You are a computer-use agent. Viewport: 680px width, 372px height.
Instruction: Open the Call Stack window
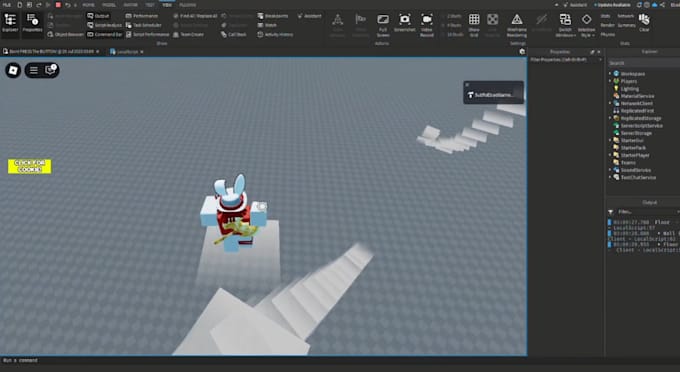click(234, 34)
